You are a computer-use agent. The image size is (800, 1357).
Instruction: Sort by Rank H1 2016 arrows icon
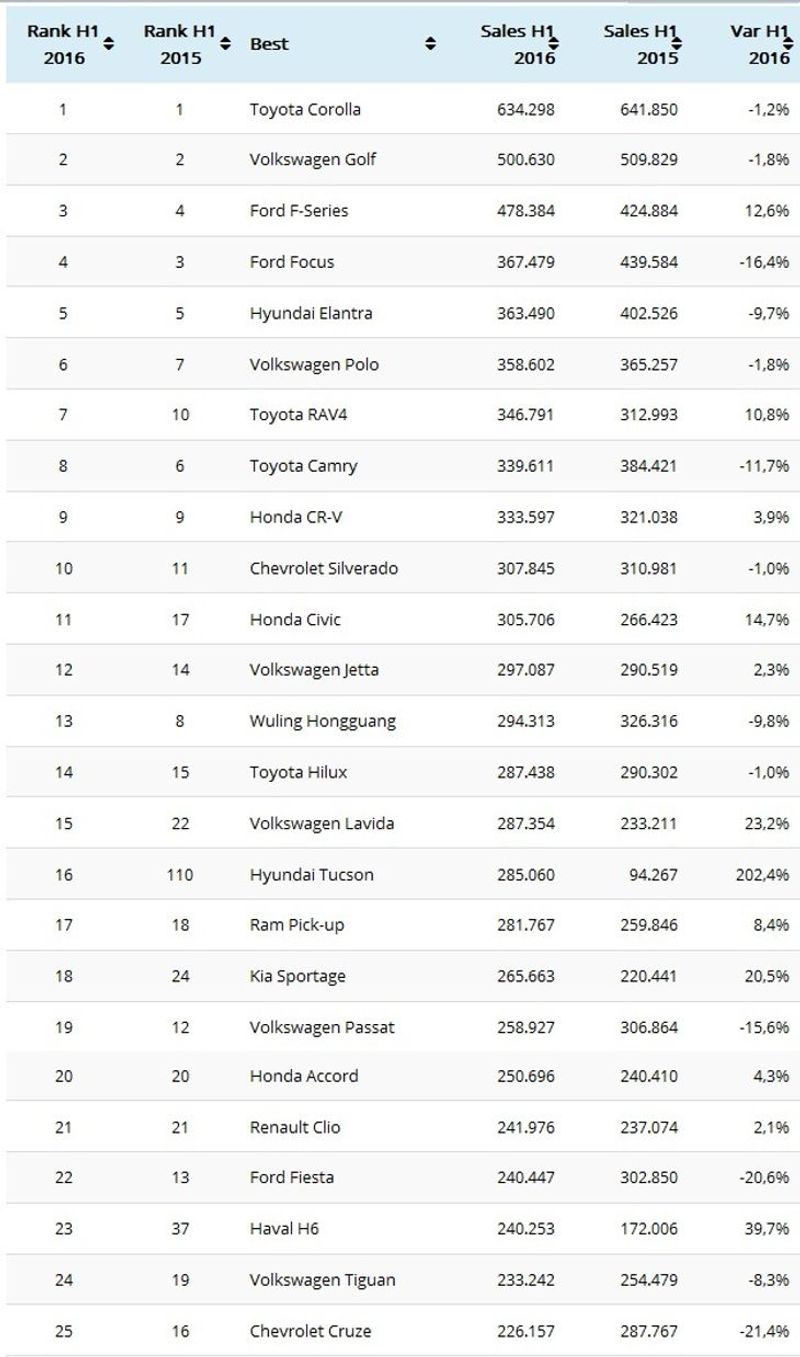coord(109,44)
